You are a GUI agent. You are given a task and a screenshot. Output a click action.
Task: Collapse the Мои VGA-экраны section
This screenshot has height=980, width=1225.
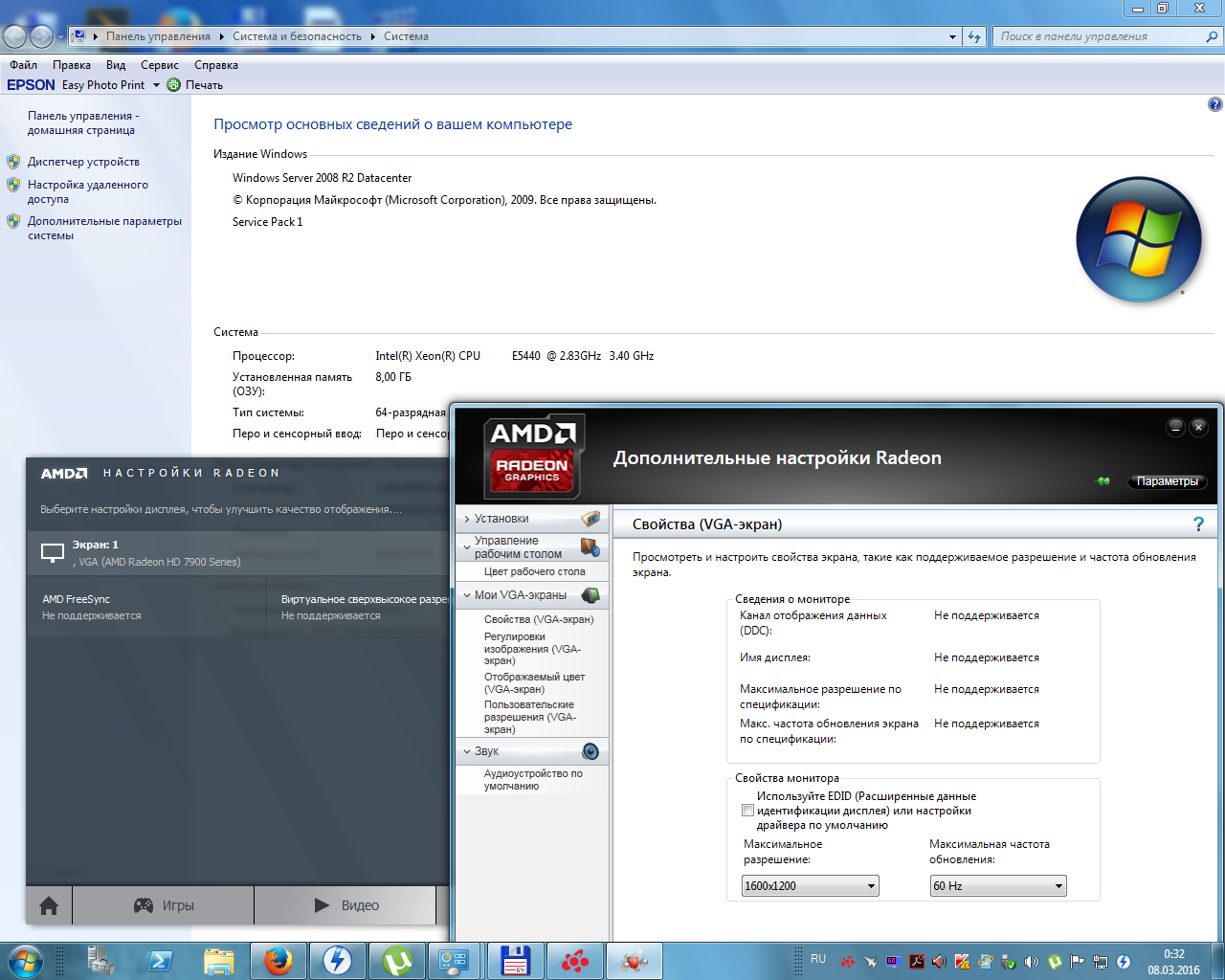(x=522, y=595)
